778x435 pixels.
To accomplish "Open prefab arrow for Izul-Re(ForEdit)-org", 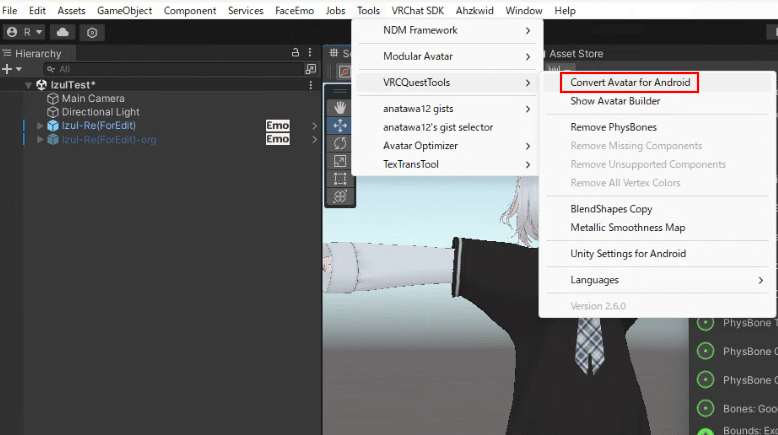I will coord(314,140).
